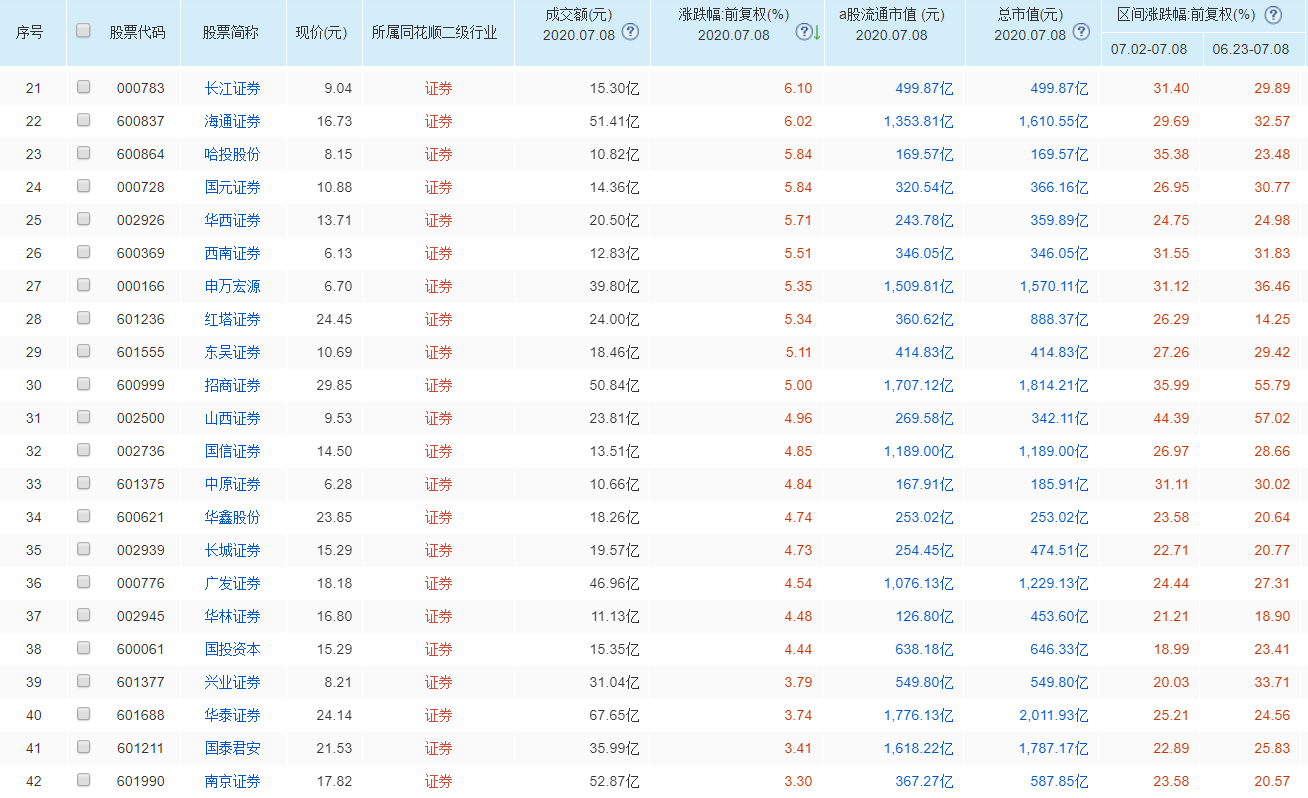Follow the 兴业证券 link

(233, 682)
